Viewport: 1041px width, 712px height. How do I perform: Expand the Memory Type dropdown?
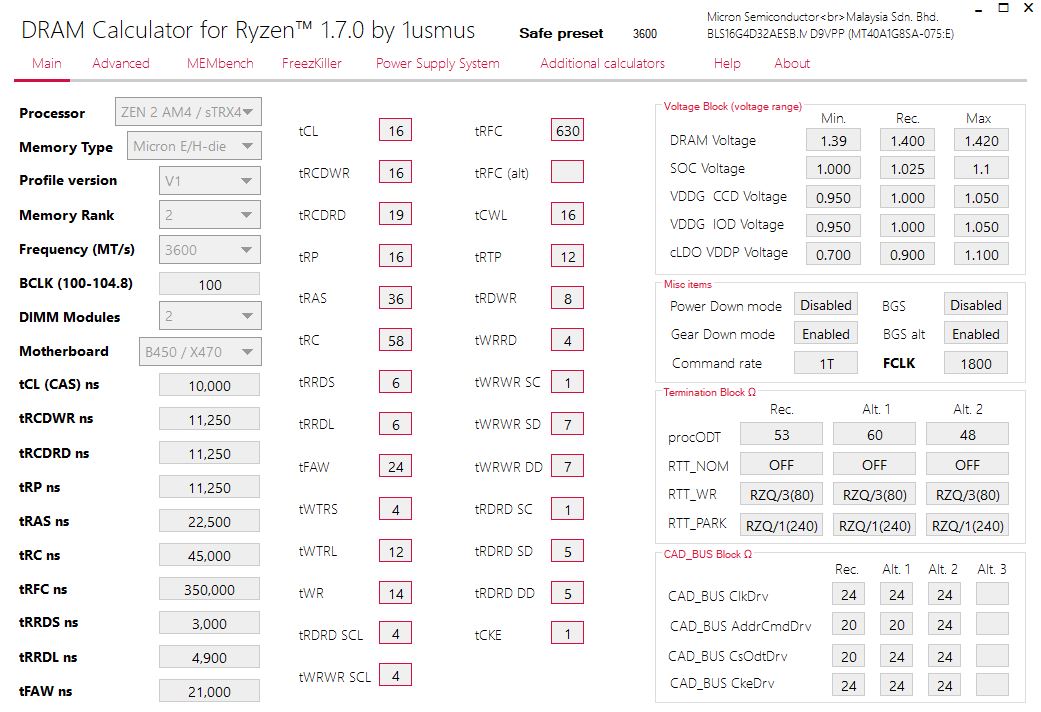pyautogui.click(x=194, y=146)
